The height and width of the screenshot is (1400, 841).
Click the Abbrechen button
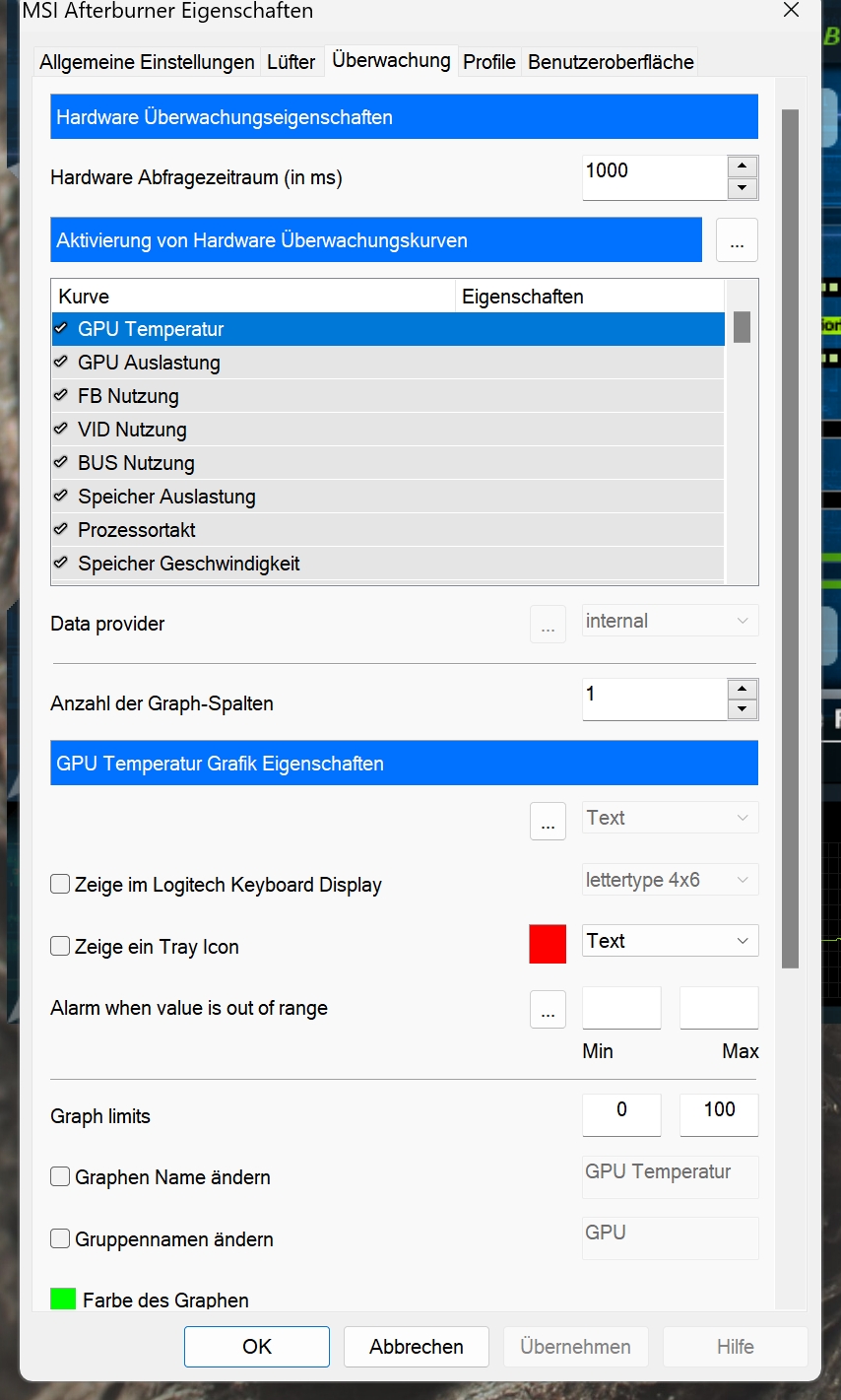tap(417, 1347)
